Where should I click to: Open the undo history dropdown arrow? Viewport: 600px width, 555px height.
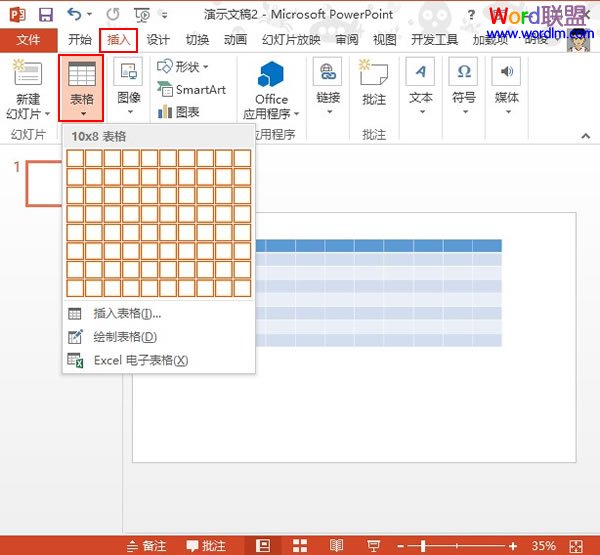click(x=90, y=15)
